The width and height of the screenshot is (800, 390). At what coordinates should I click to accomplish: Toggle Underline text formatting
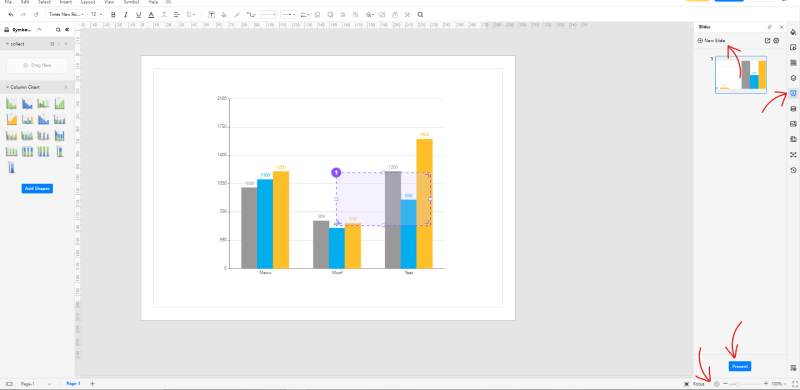[138, 15]
